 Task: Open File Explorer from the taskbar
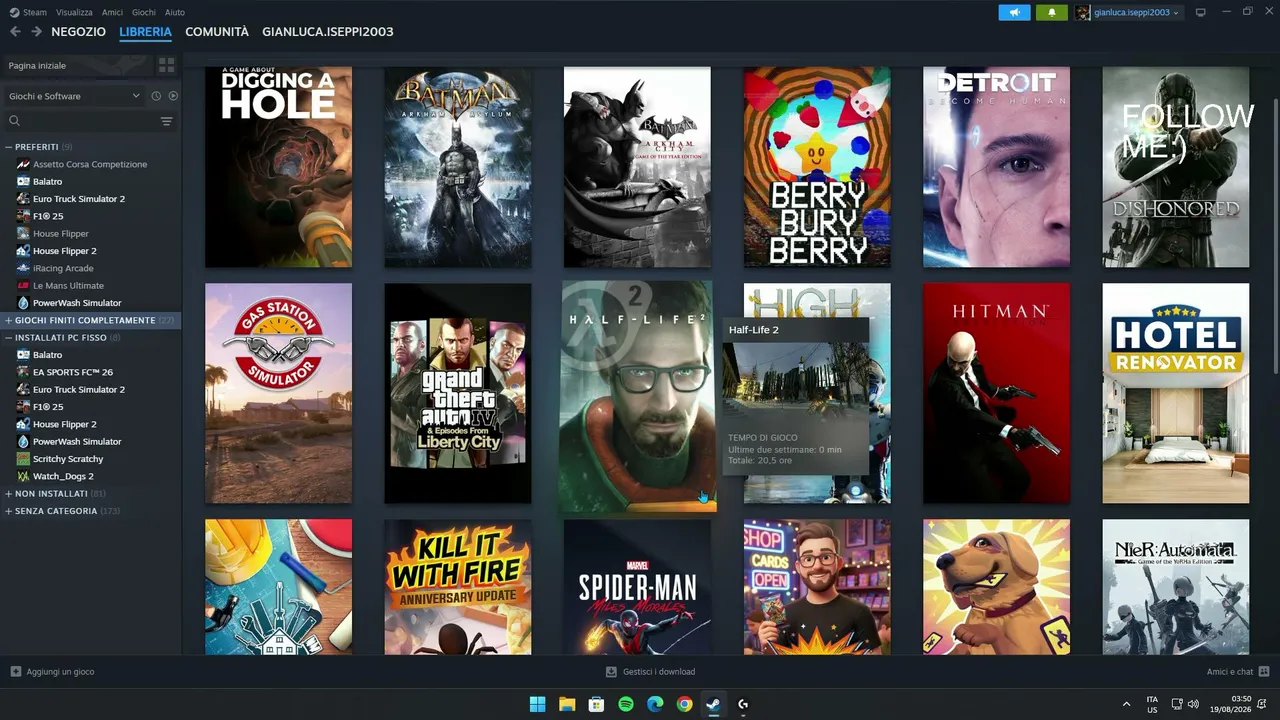567,704
